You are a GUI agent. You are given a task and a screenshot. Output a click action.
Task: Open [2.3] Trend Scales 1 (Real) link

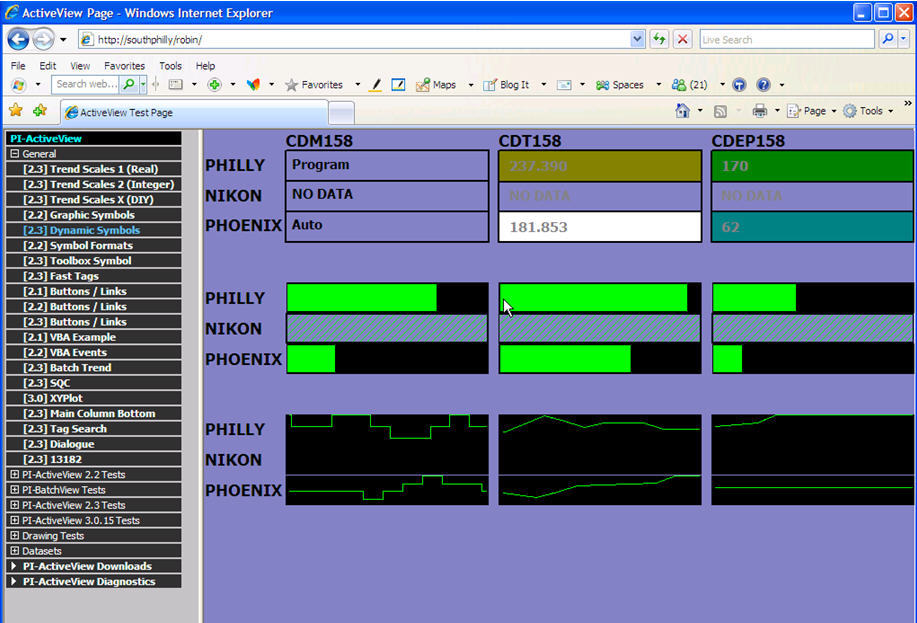(x=91, y=169)
